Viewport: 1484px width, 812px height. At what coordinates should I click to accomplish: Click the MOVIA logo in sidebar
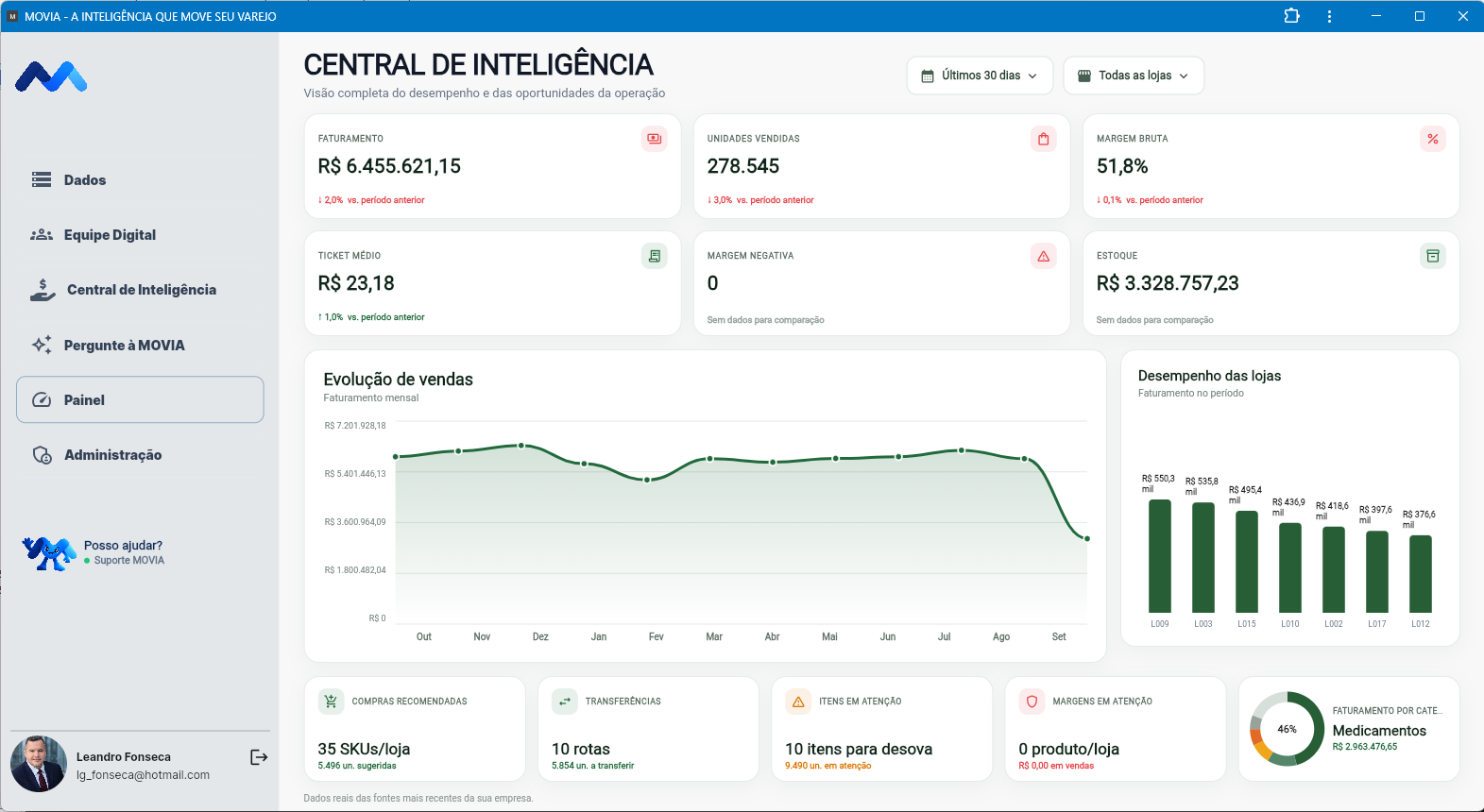point(51,76)
